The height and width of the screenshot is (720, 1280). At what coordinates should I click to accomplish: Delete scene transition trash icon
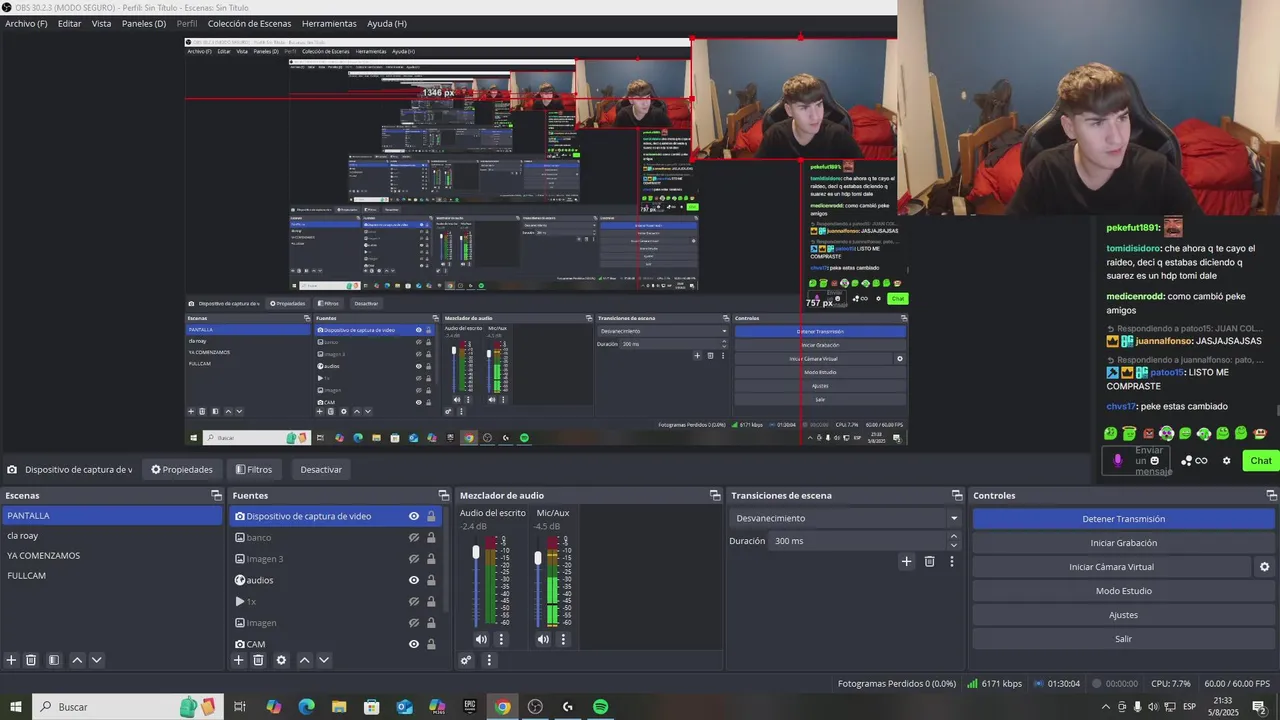(x=929, y=561)
